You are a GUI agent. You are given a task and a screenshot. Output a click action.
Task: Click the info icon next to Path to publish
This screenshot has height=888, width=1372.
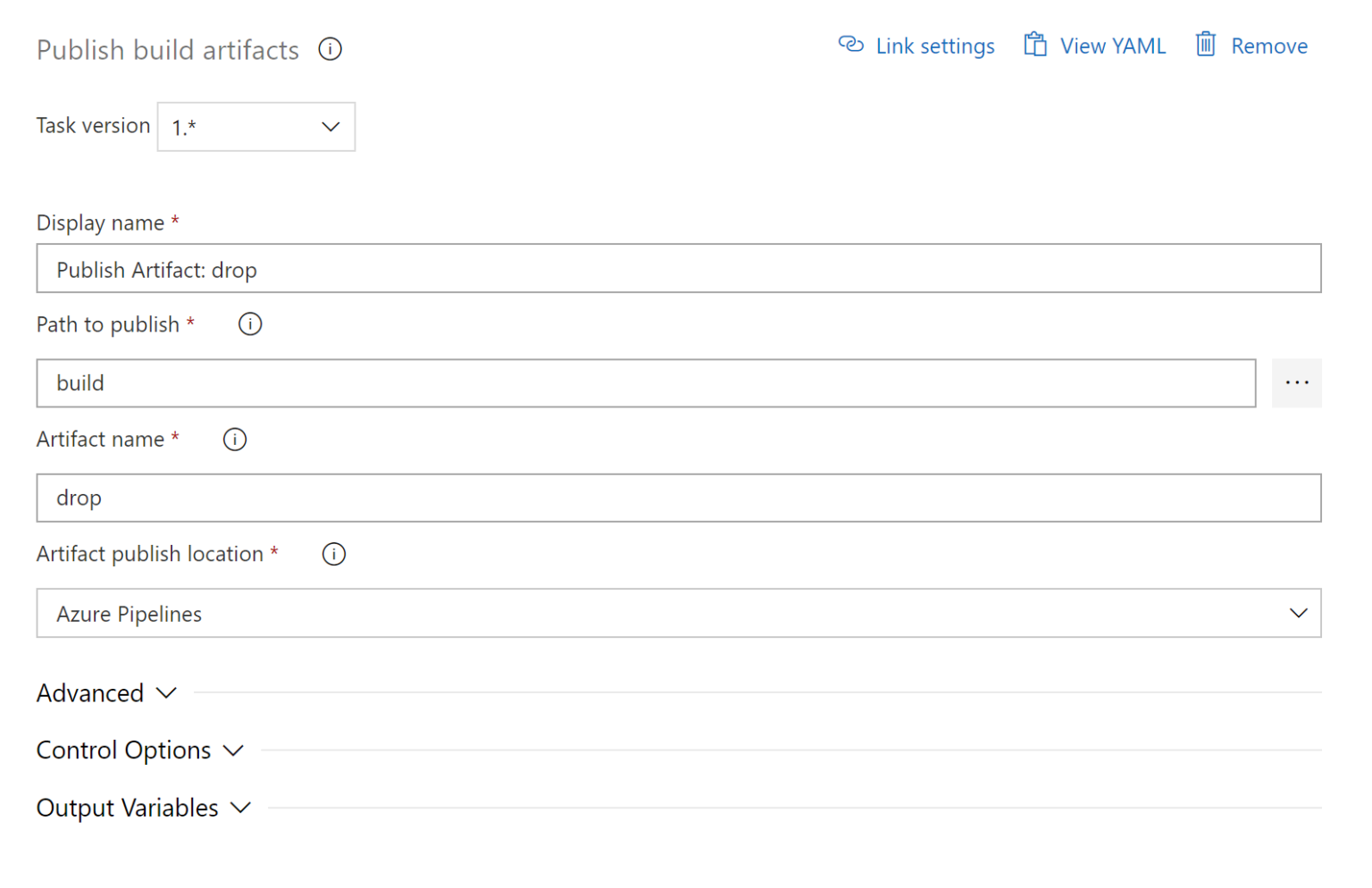[x=249, y=324]
